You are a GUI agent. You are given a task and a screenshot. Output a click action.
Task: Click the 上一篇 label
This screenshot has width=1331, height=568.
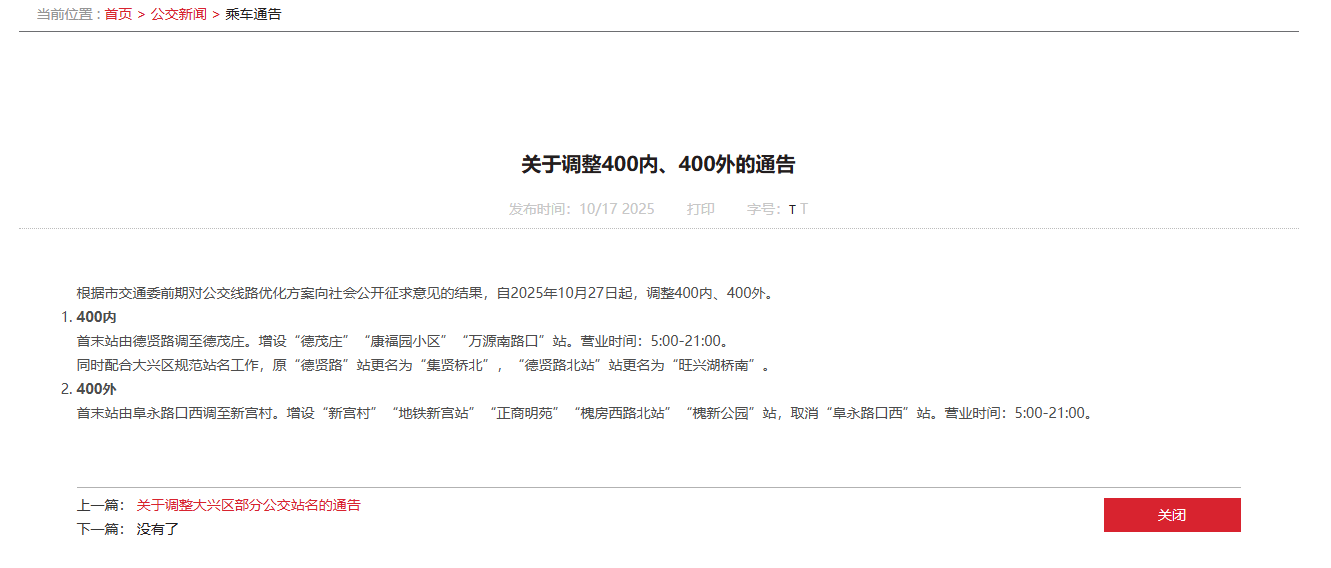(100, 506)
